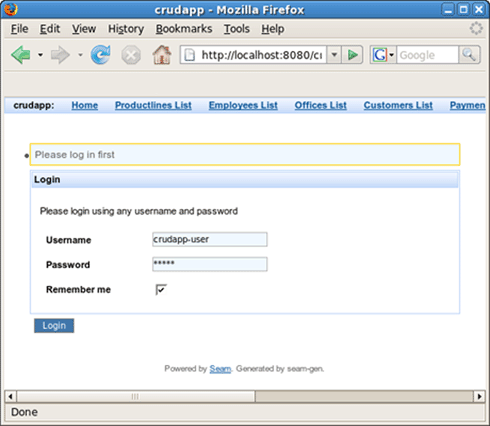Click the Username input field

(210, 239)
